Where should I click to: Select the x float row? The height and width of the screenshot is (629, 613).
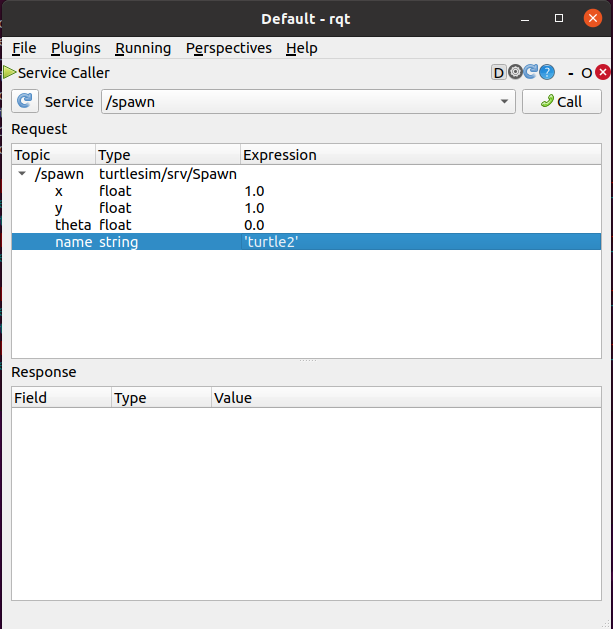click(306, 191)
